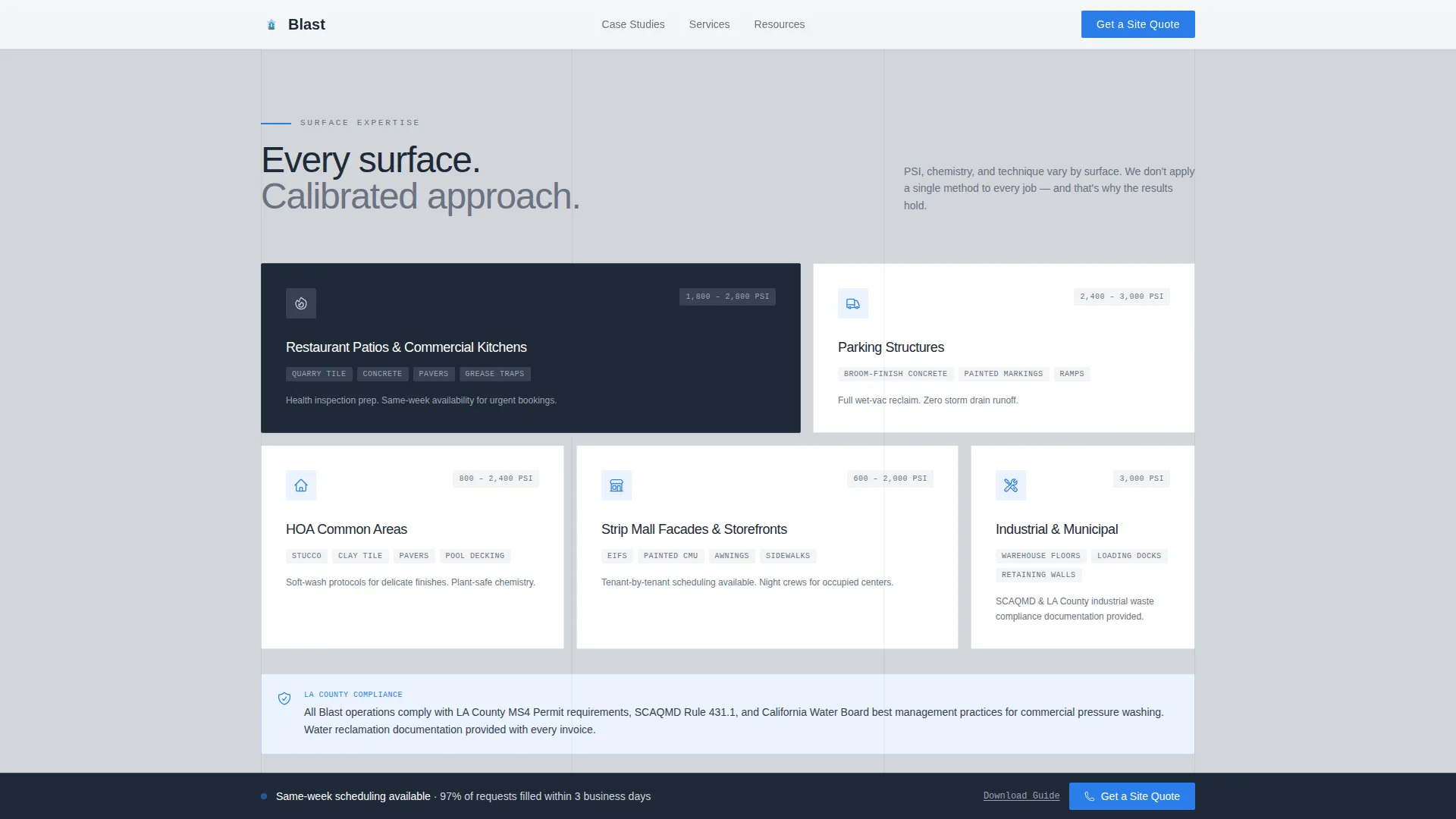Select the Parking Structures card title
The width and height of the screenshot is (1456, 819).
[890, 347]
